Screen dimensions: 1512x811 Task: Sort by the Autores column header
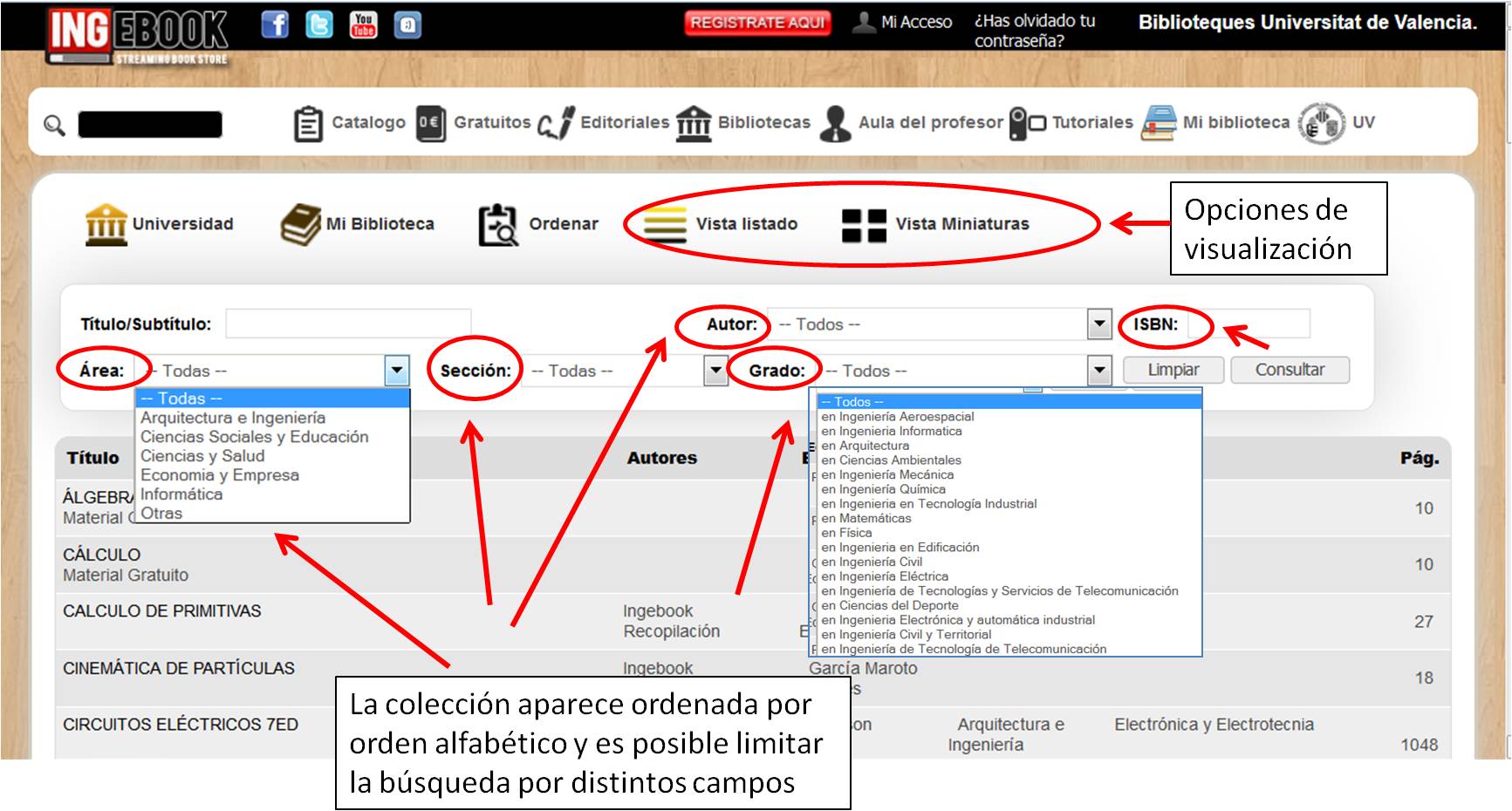point(661,458)
